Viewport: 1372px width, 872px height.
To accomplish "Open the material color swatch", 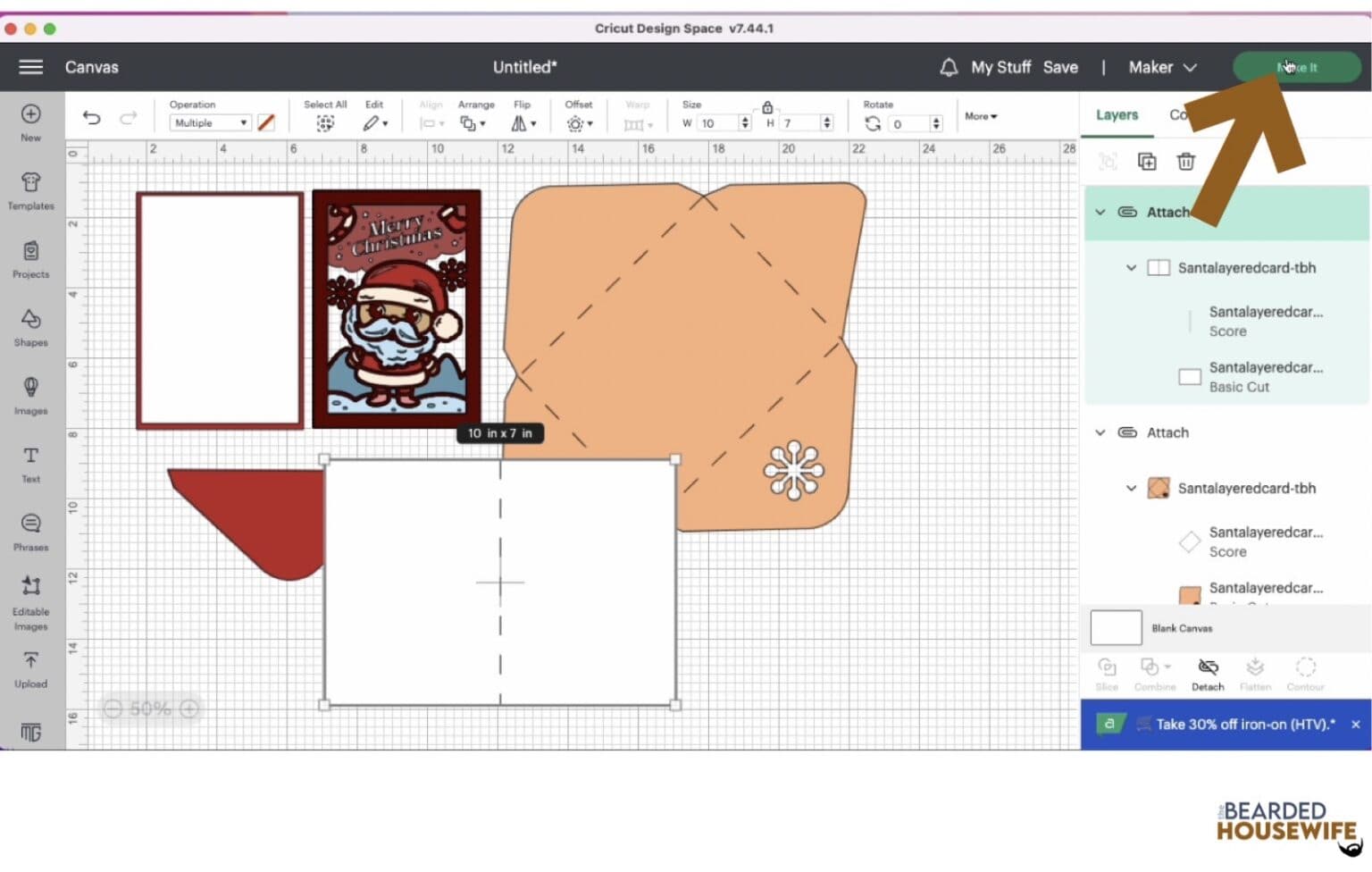I will (266, 122).
